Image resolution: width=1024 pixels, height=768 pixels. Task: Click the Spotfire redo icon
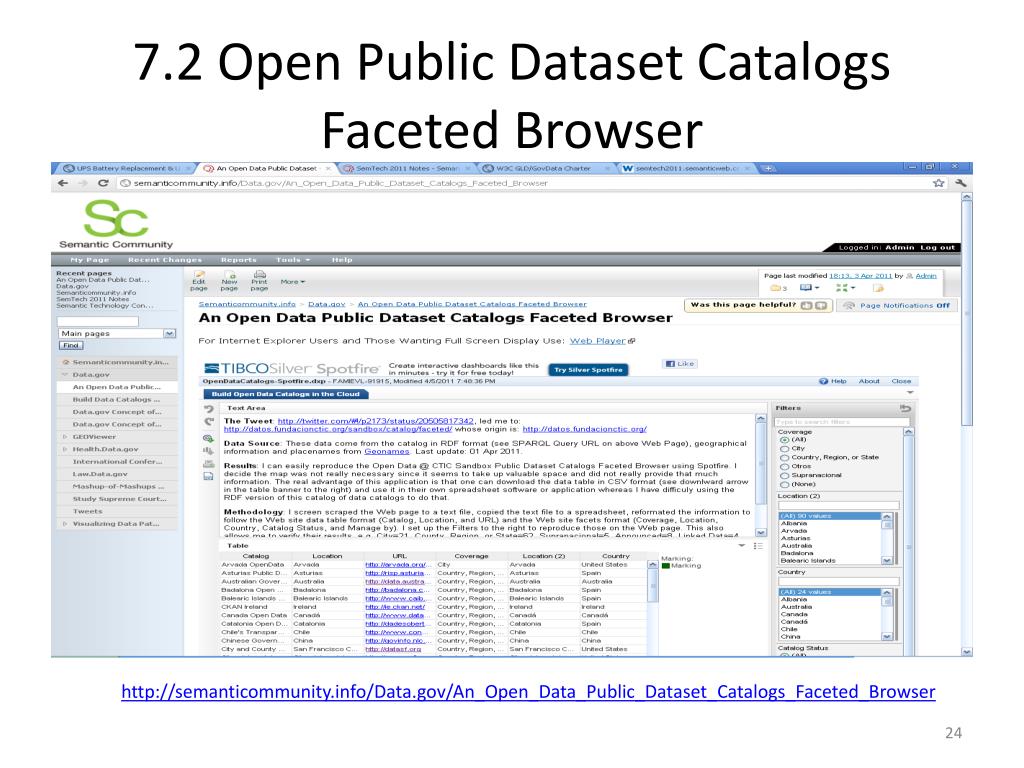tap(209, 423)
